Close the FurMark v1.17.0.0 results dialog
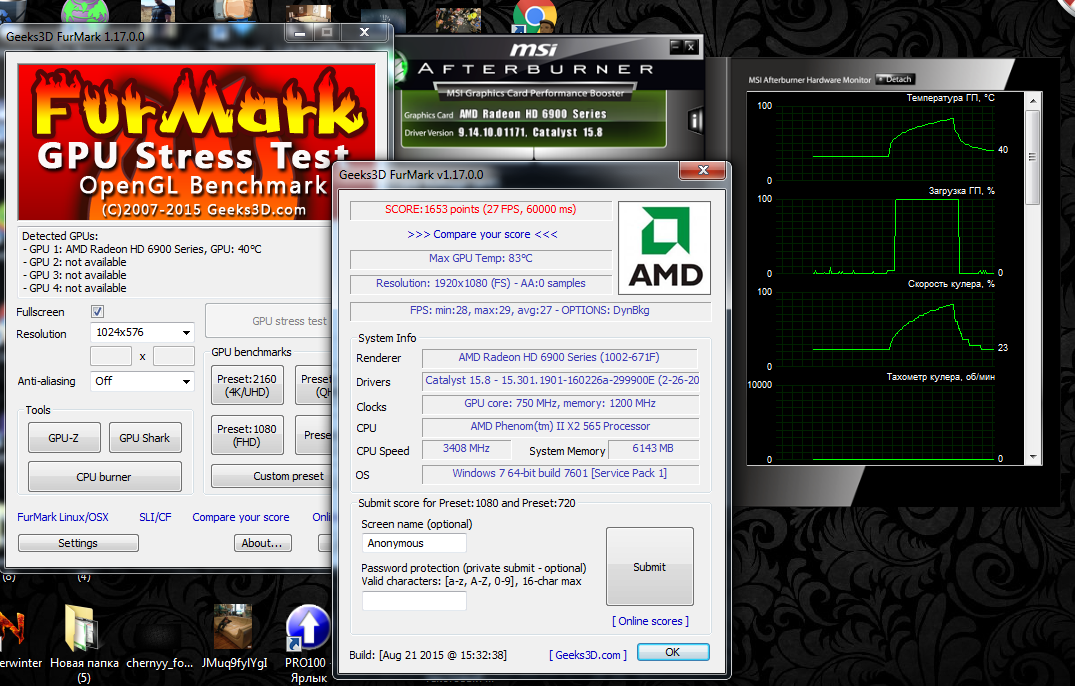This screenshot has width=1075, height=686. [x=703, y=170]
